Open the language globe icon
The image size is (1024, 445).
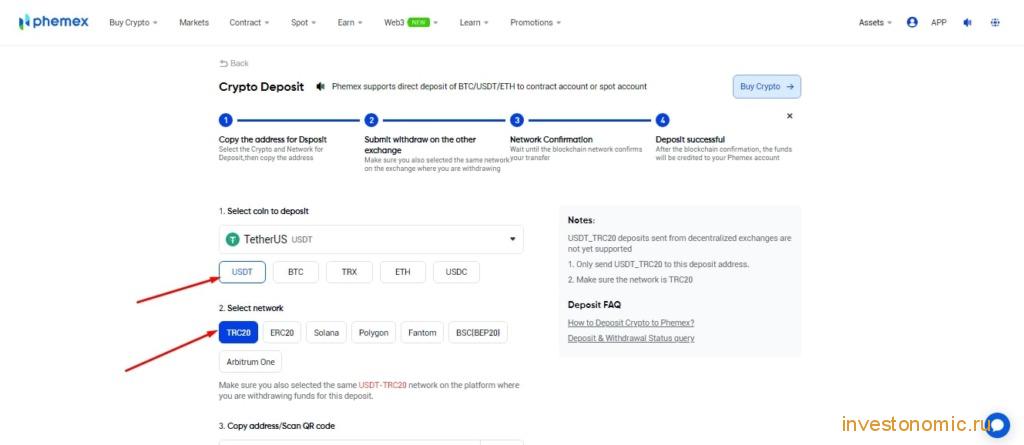[995, 22]
